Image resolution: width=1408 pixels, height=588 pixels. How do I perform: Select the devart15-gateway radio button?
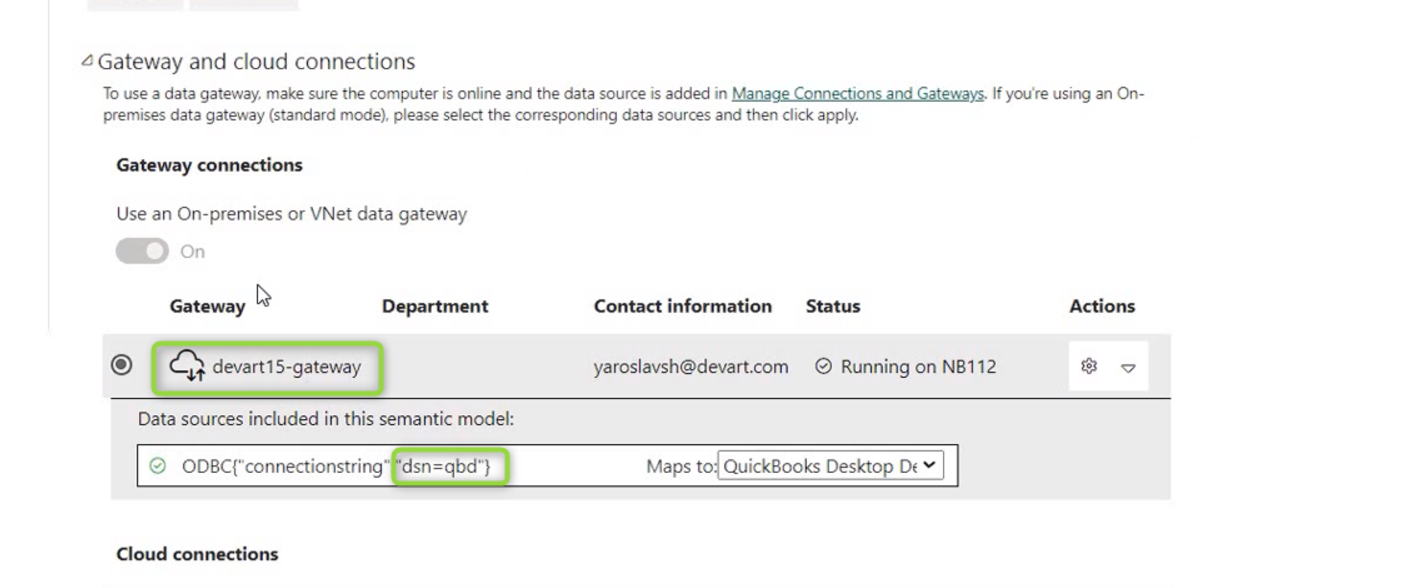[x=121, y=365]
